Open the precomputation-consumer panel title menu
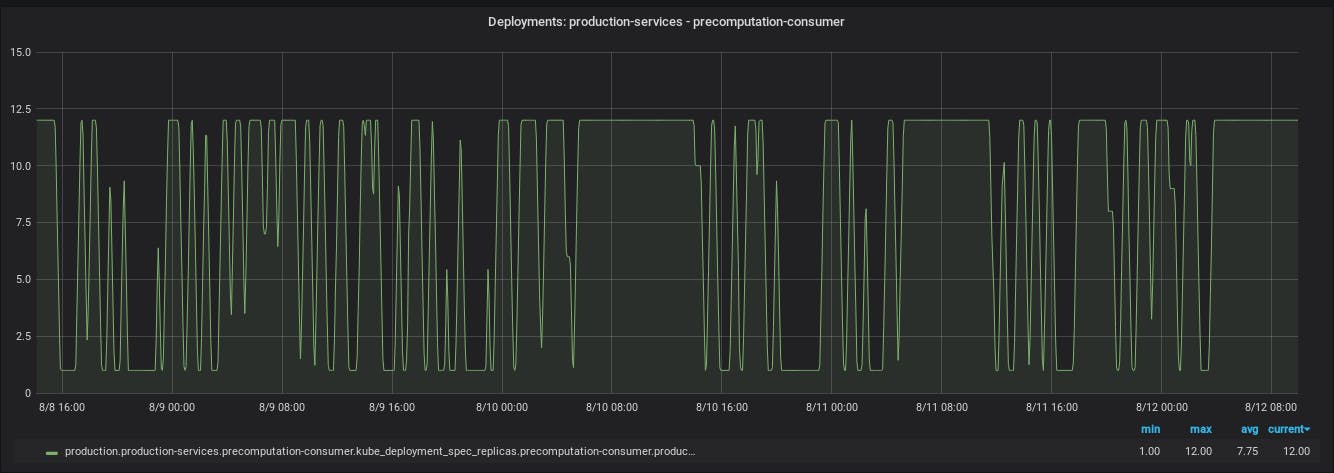This screenshot has height=473, width=1334. pos(666,21)
